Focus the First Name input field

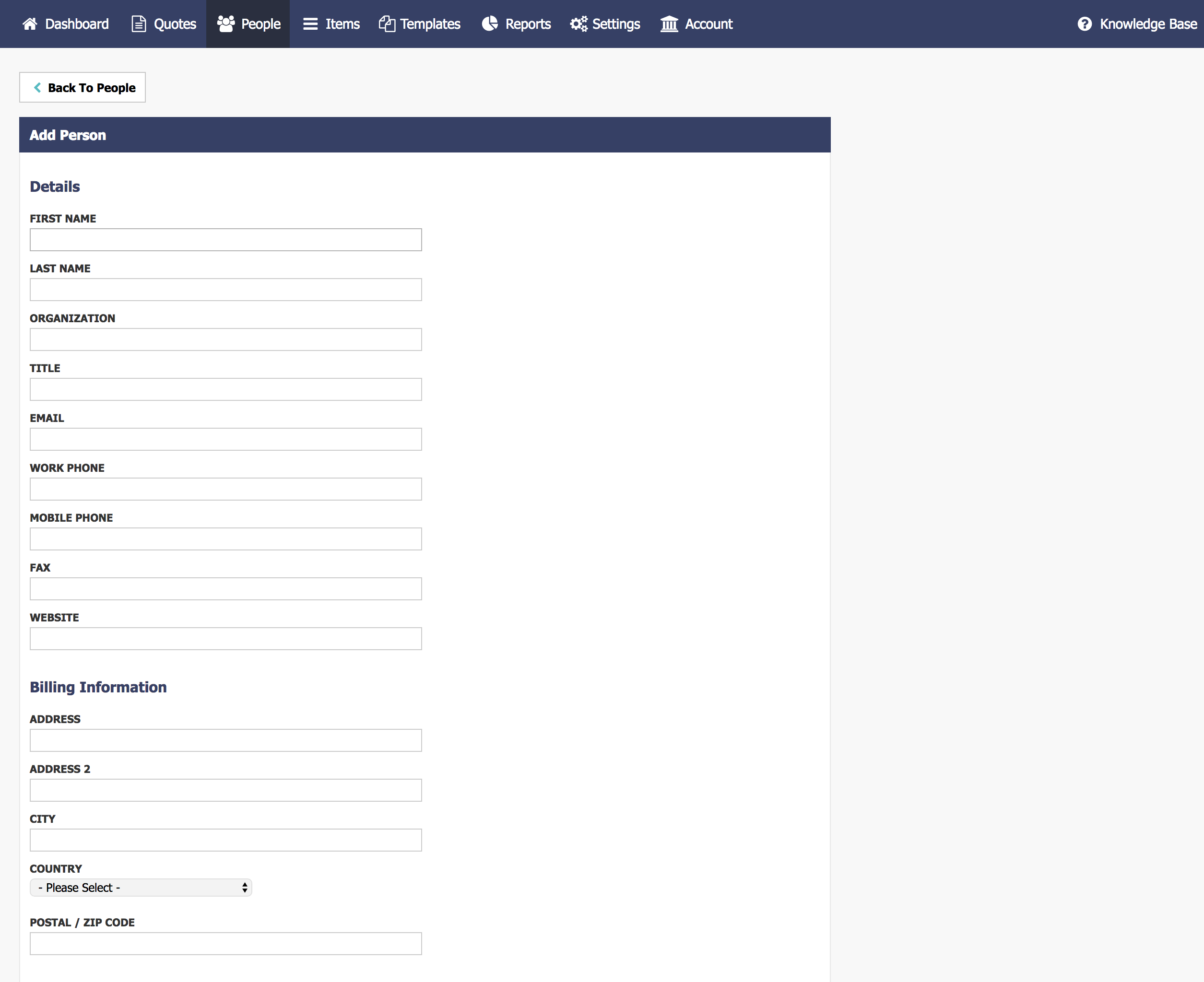coord(226,240)
